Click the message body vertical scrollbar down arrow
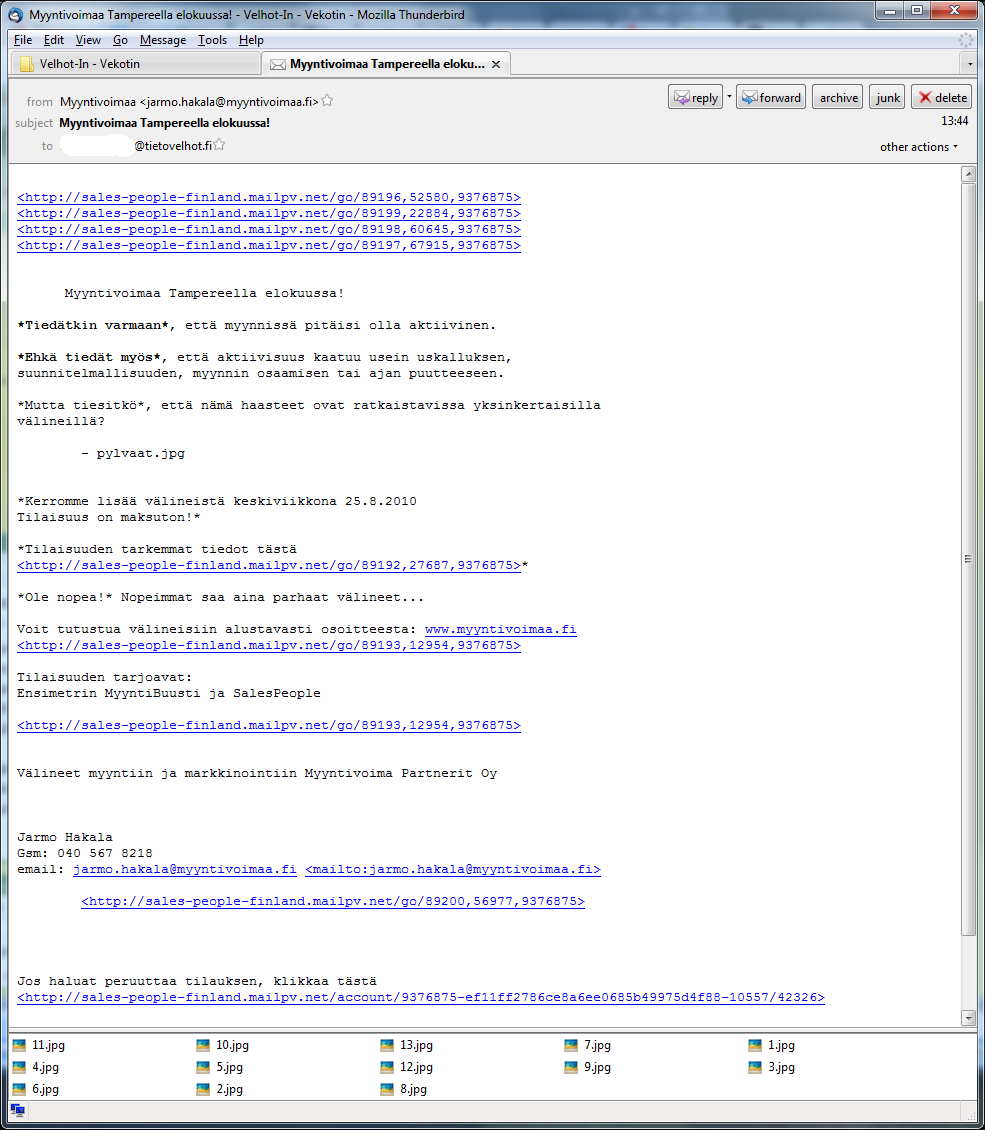 [967, 1018]
